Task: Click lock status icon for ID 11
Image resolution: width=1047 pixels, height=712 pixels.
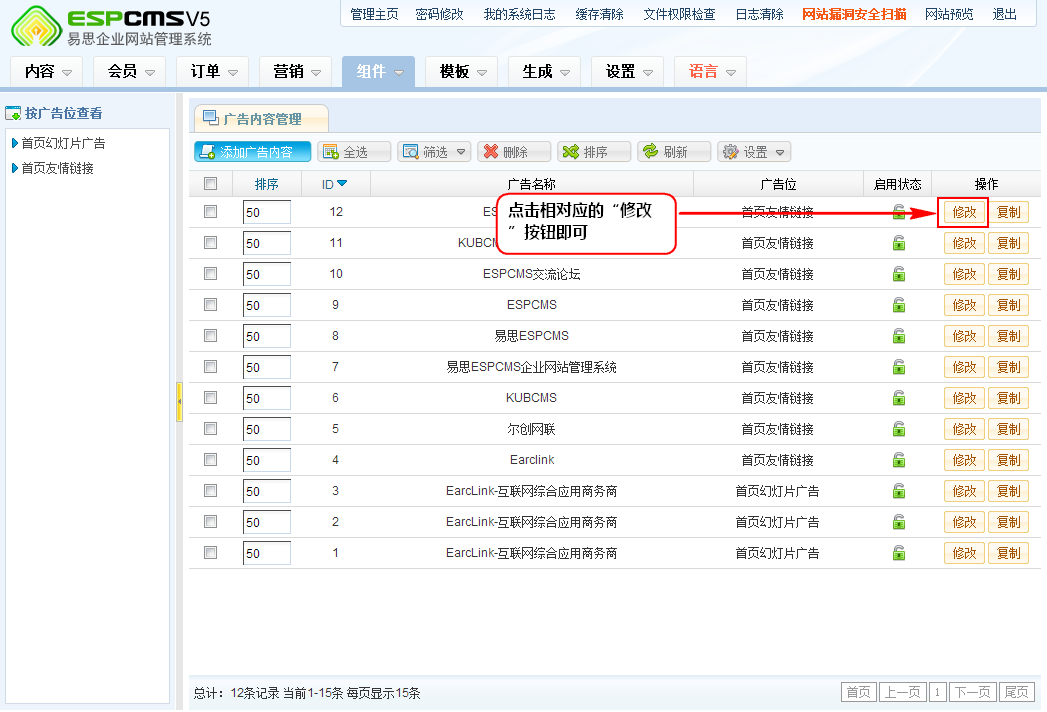Action: [899, 243]
